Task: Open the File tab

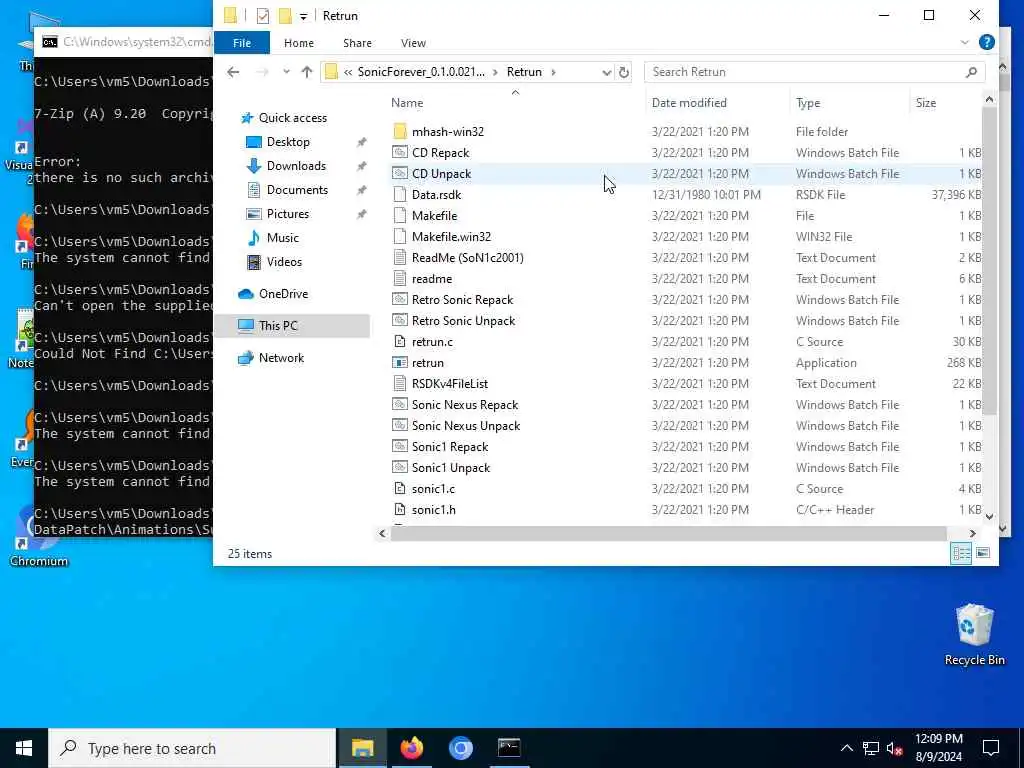Action: pos(242,42)
